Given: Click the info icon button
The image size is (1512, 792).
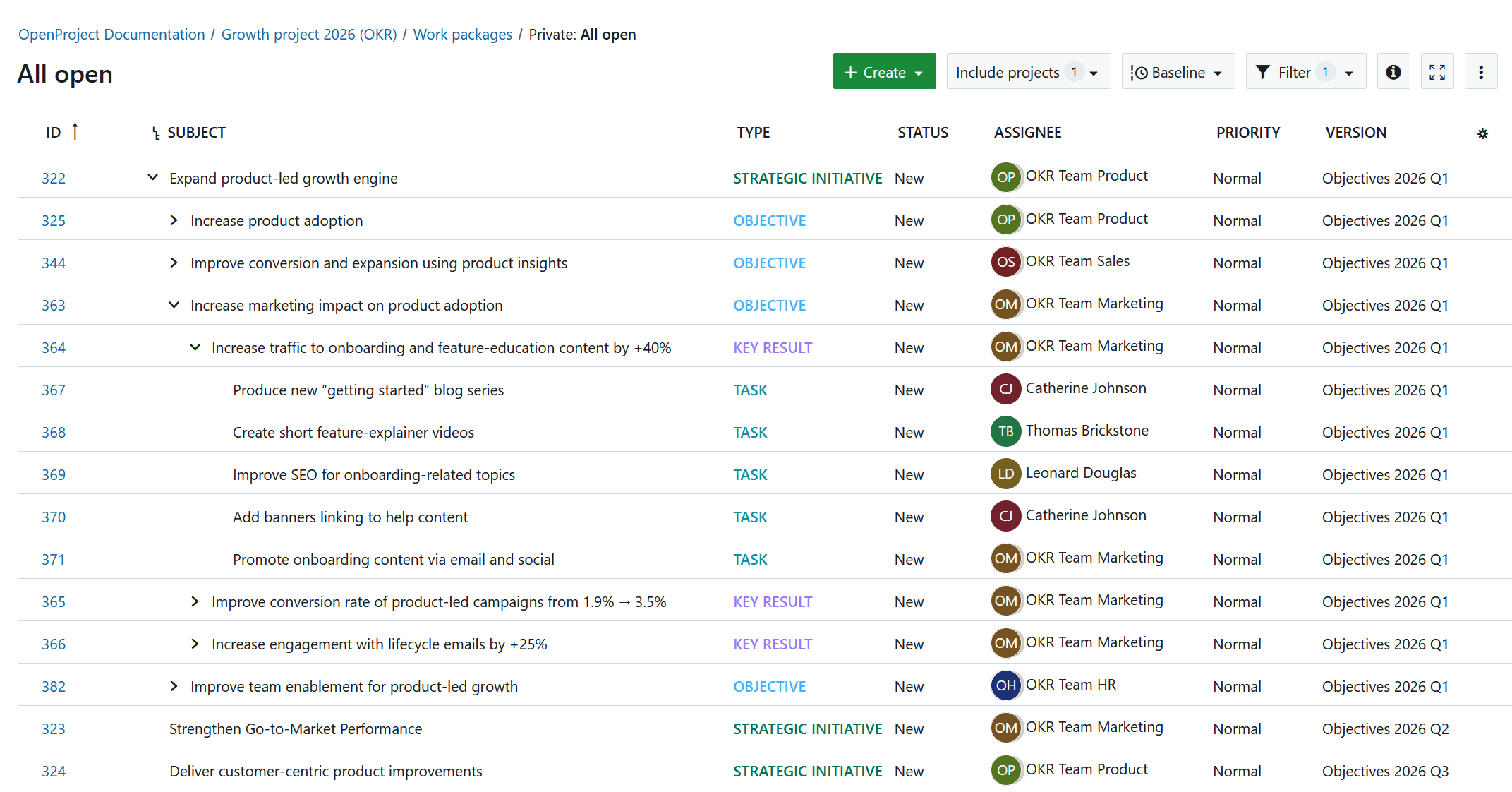Looking at the screenshot, I should (x=1393, y=72).
